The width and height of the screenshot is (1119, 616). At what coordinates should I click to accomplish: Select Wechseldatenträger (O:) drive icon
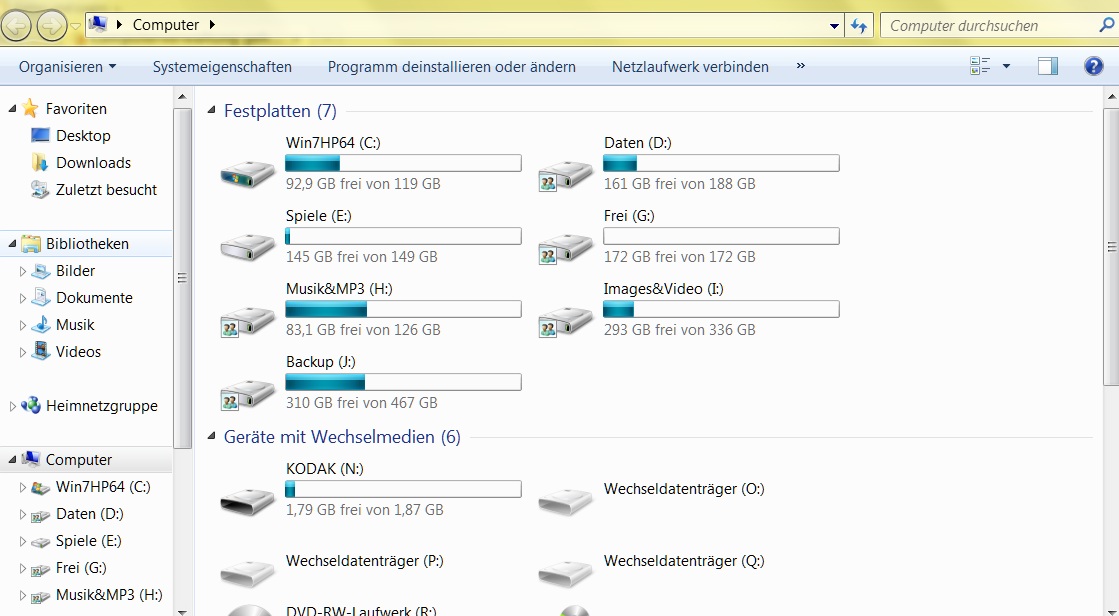[566, 500]
